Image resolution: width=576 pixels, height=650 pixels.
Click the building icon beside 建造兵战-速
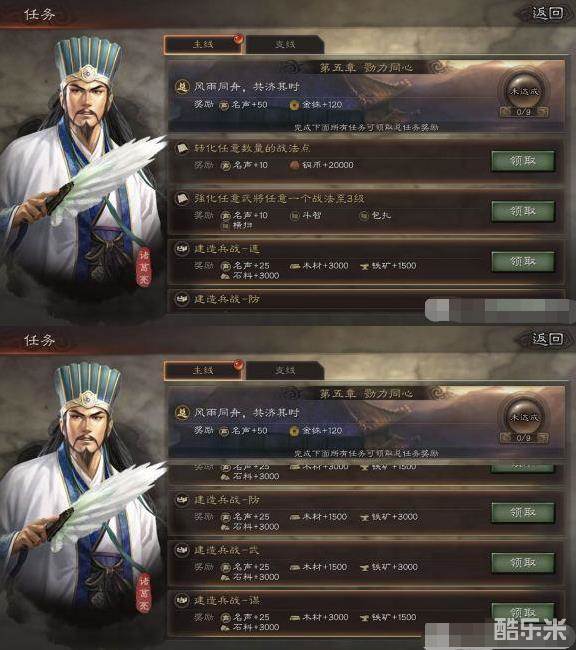(182, 249)
